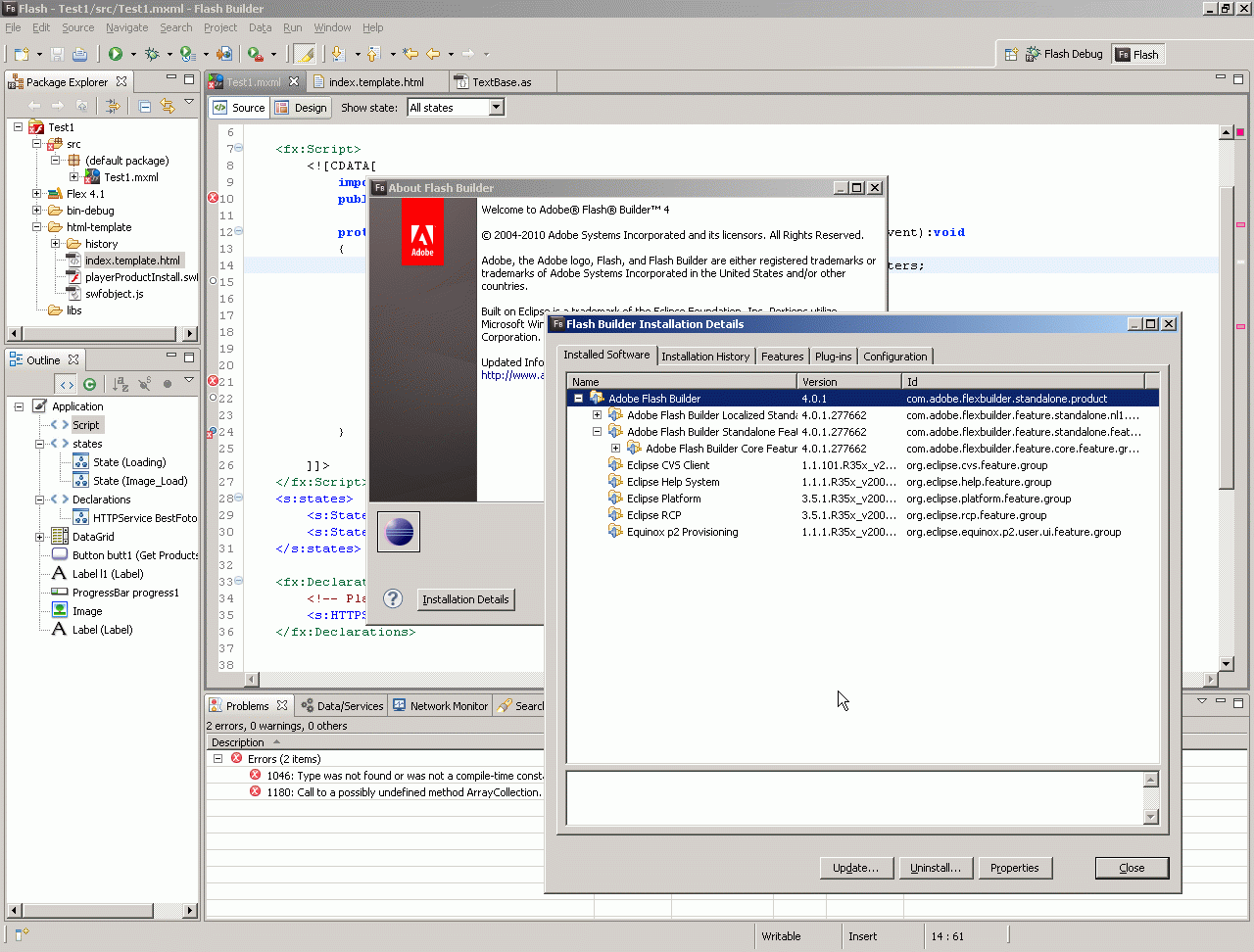Image resolution: width=1254 pixels, height=952 pixels.
Task: Open the Installation History tab
Action: tap(705, 357)
